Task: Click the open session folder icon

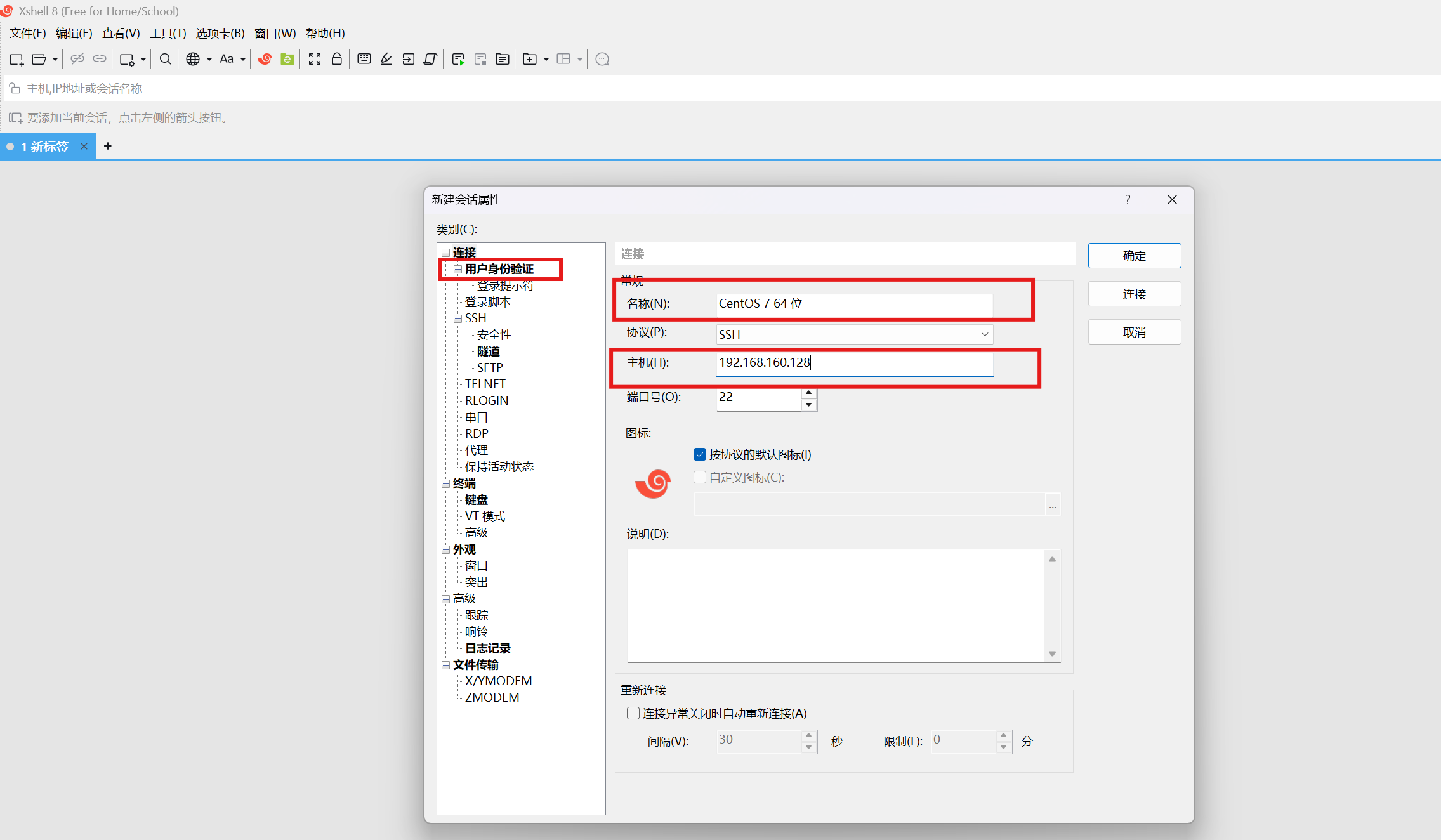Action: [39, 59]
